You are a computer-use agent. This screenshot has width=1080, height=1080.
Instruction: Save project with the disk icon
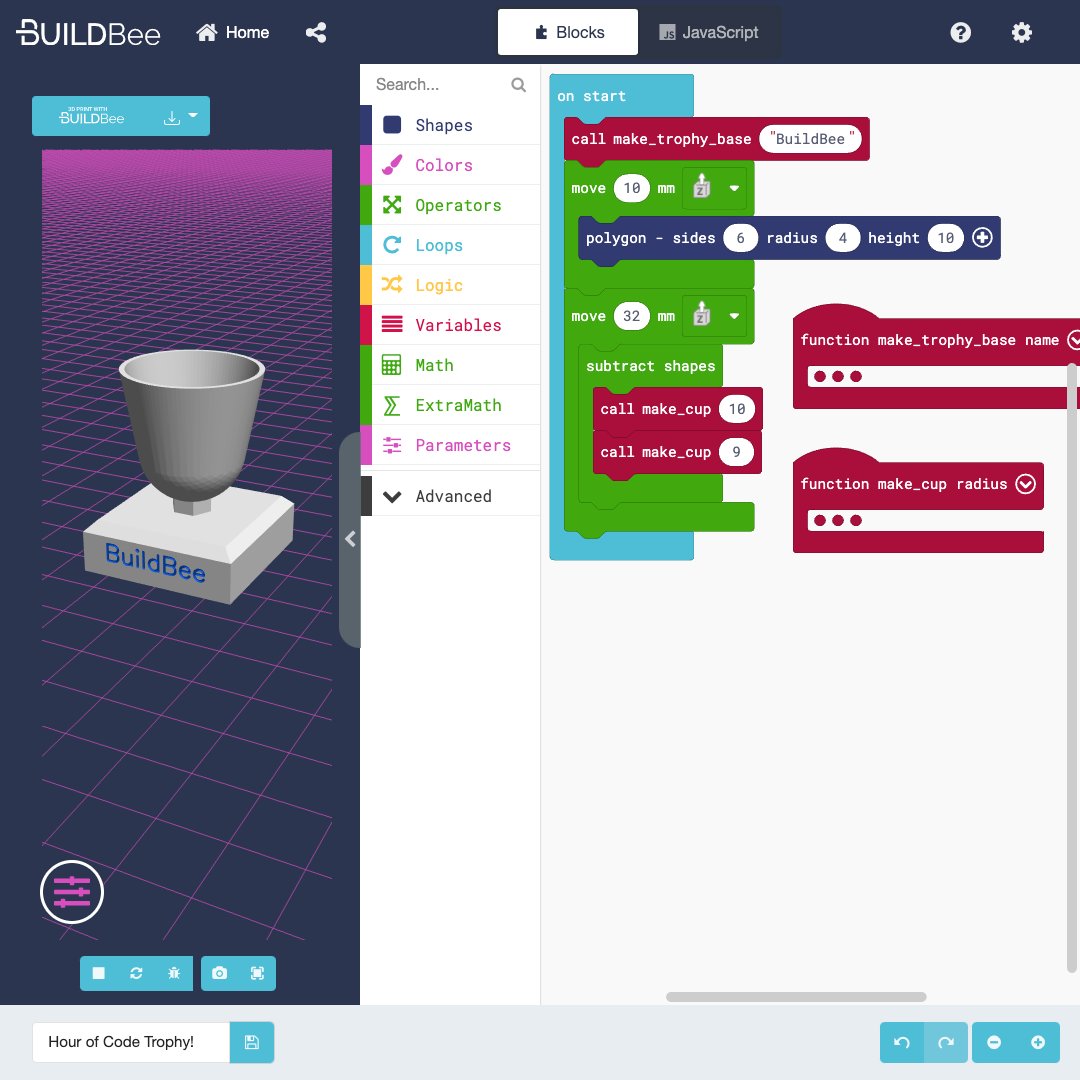(x=251, y=1042)
